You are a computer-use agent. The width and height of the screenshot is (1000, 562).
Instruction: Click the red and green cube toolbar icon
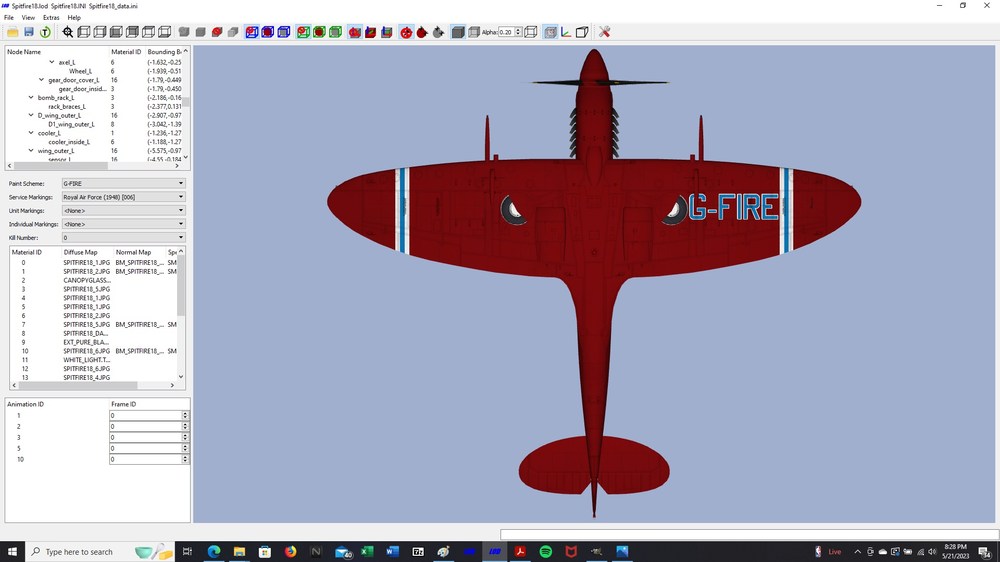click(371, 32)
